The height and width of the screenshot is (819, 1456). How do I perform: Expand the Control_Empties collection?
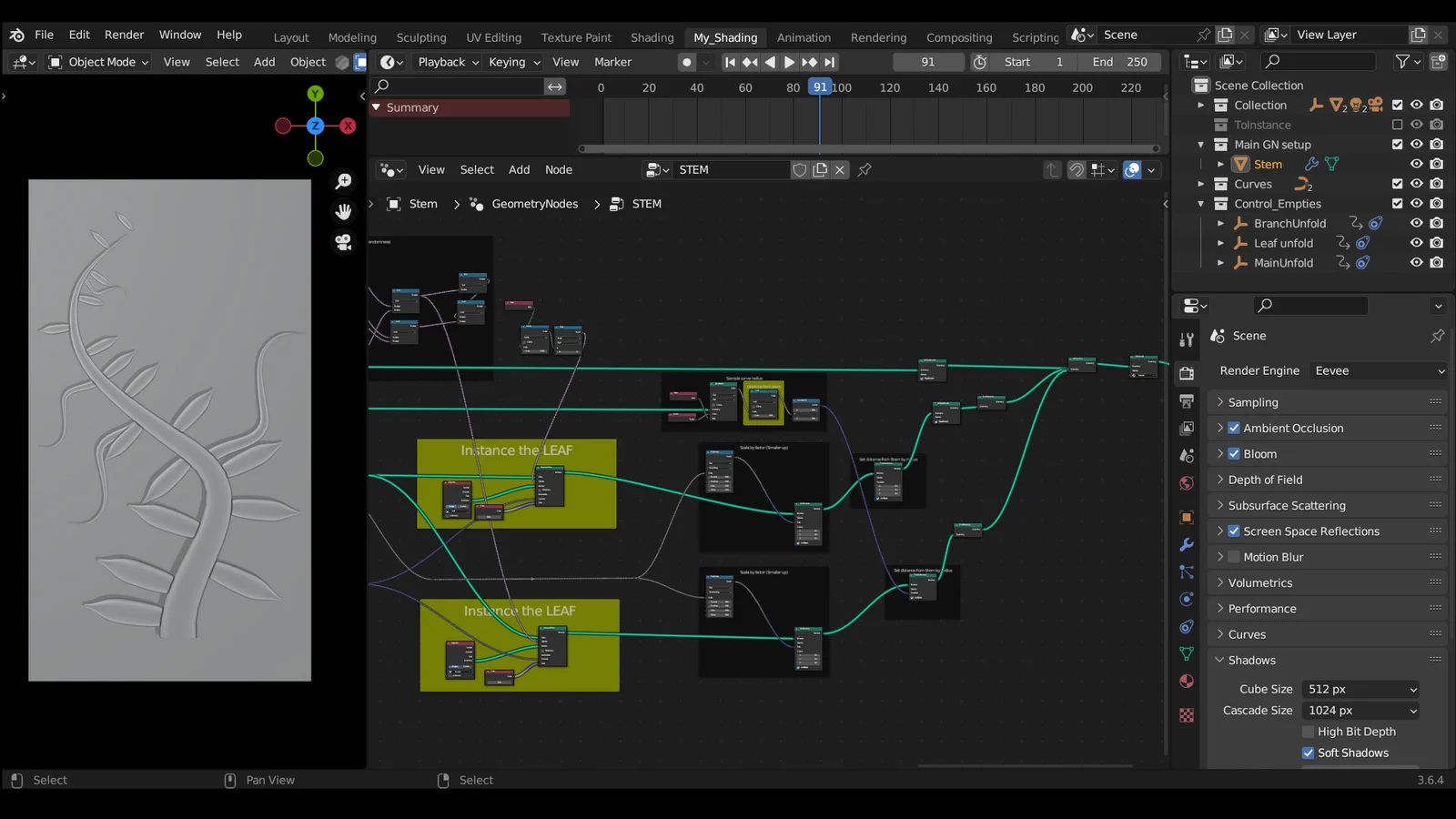click(x=1202, y=203)
